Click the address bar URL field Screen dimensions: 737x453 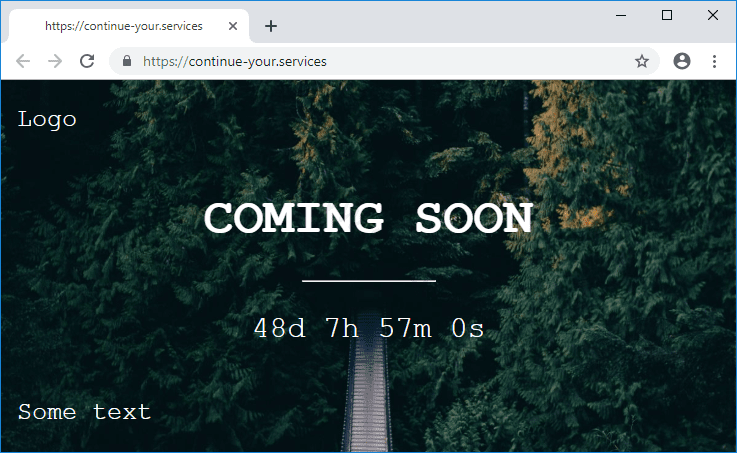(384, 61)
